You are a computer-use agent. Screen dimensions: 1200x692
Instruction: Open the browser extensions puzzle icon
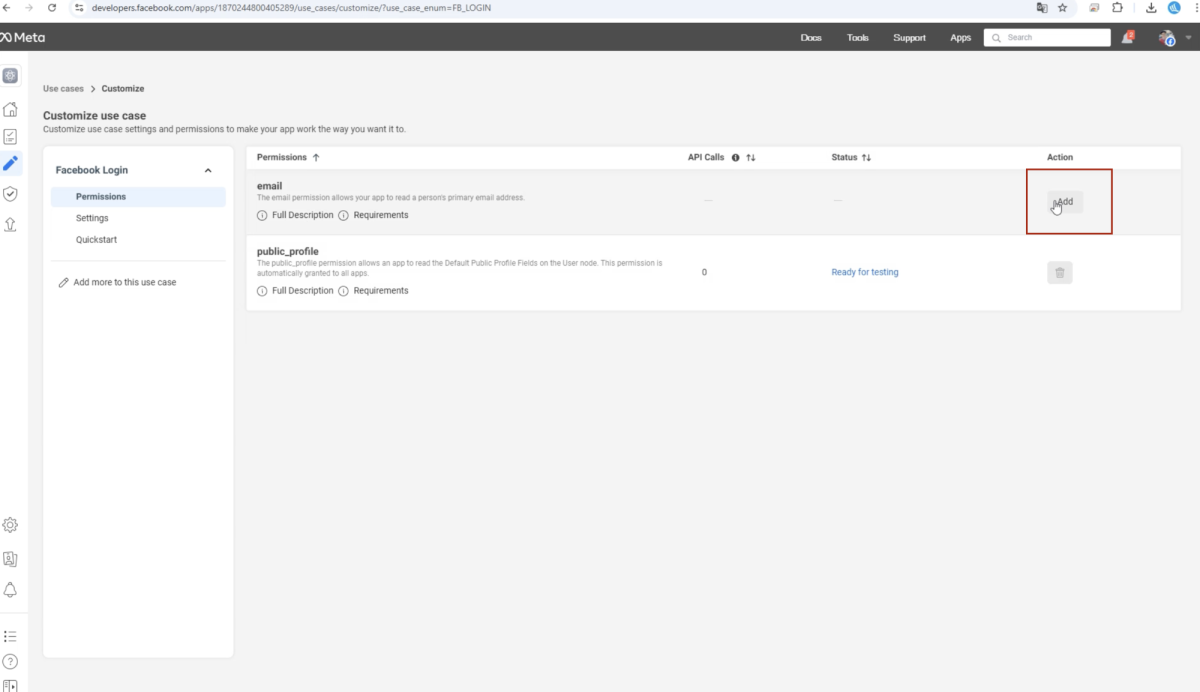(1117, 7)
